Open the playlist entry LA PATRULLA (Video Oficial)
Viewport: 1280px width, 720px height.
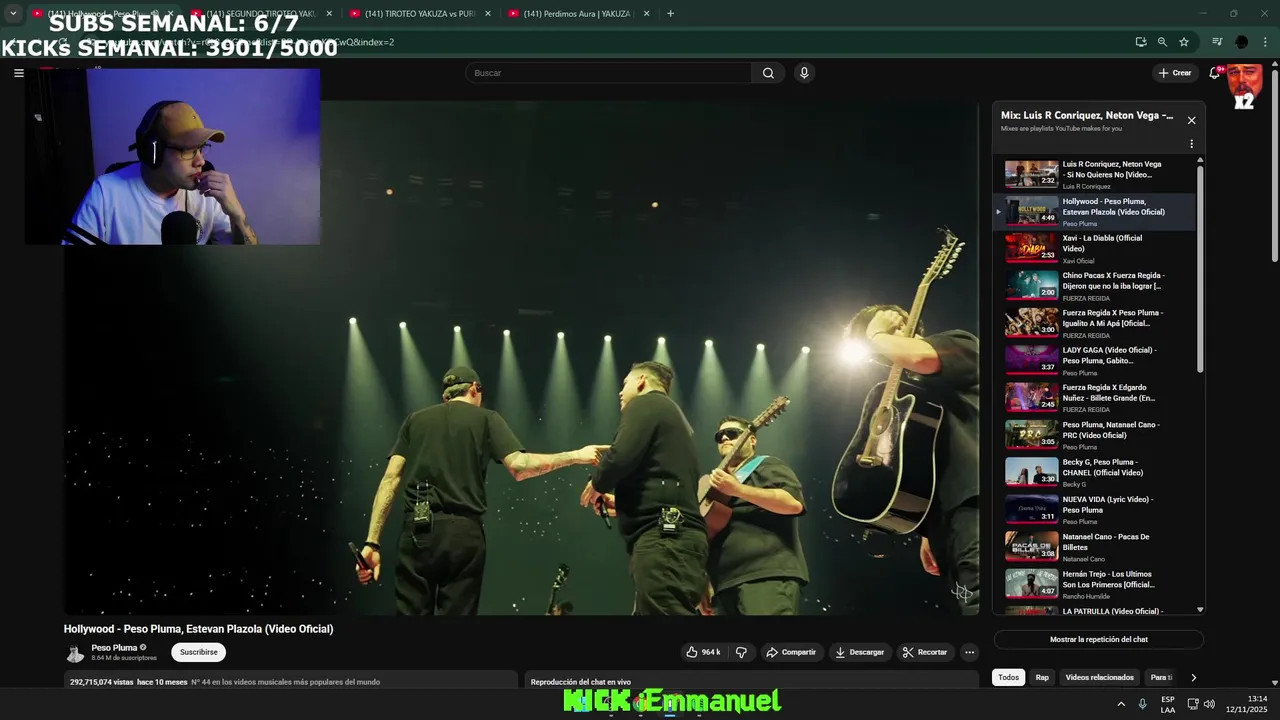pyautogui.click(x=1094, y=610)
